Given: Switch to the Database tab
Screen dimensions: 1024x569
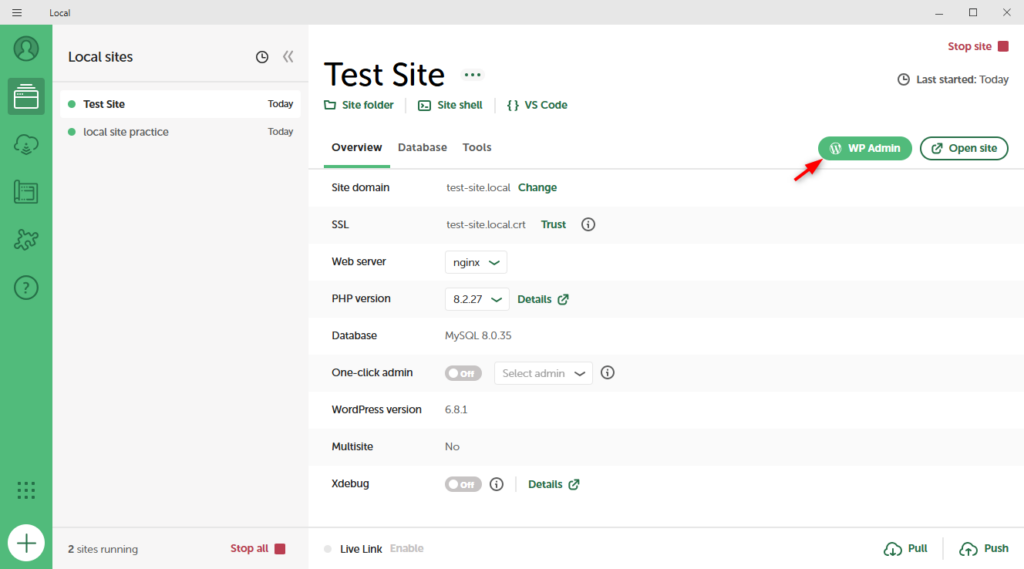Looking at the screenshot, I should (x=423, y=148).
